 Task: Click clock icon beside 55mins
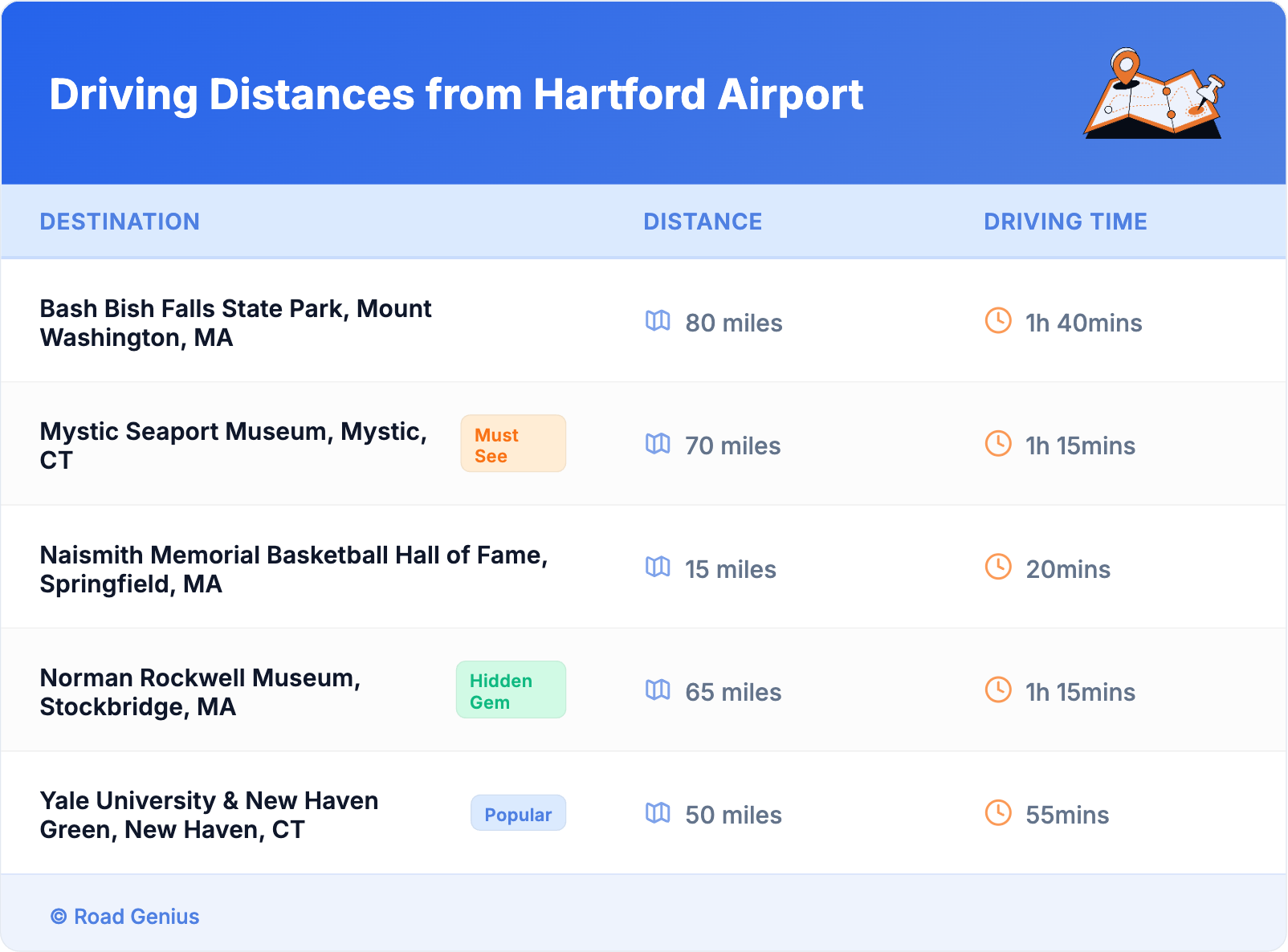click(998, 813)
